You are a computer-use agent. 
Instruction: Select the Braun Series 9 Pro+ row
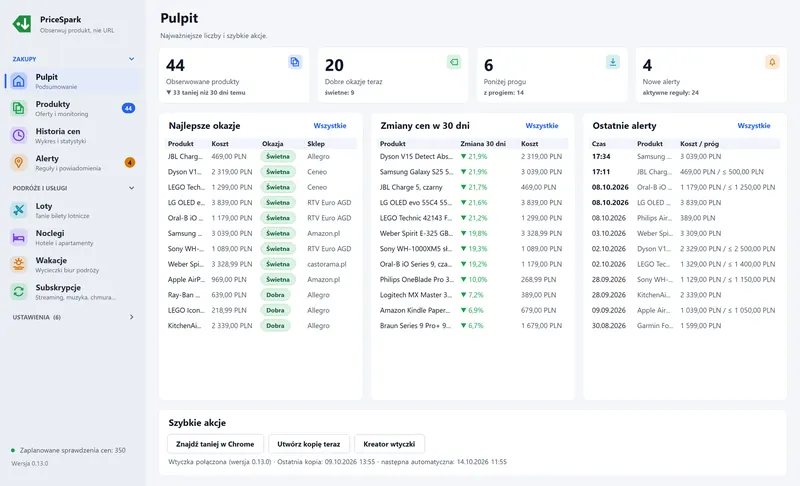[x=472, y=325]
